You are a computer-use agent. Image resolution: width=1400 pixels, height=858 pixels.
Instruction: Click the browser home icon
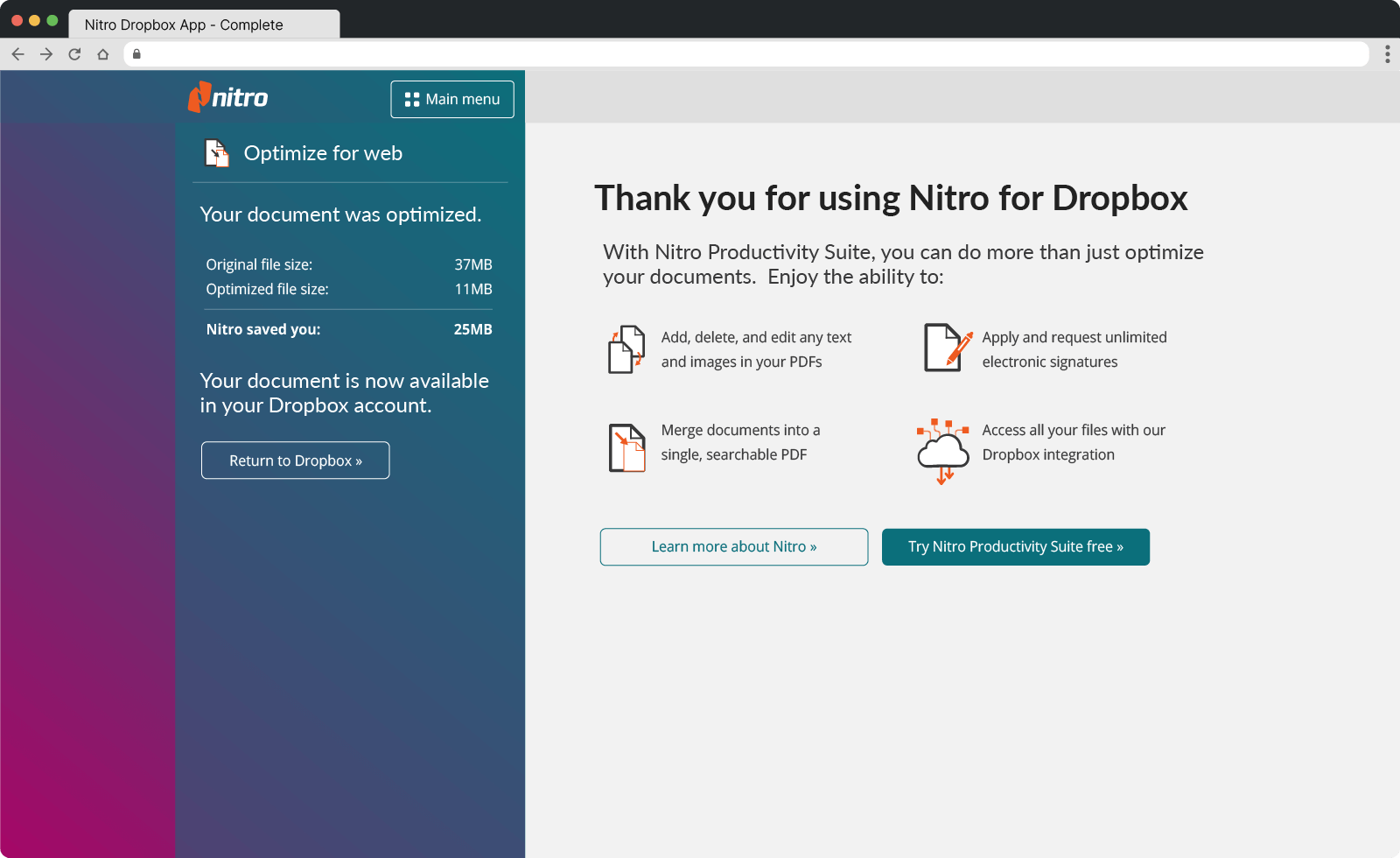pyautogui.click(x=103, y=54)
